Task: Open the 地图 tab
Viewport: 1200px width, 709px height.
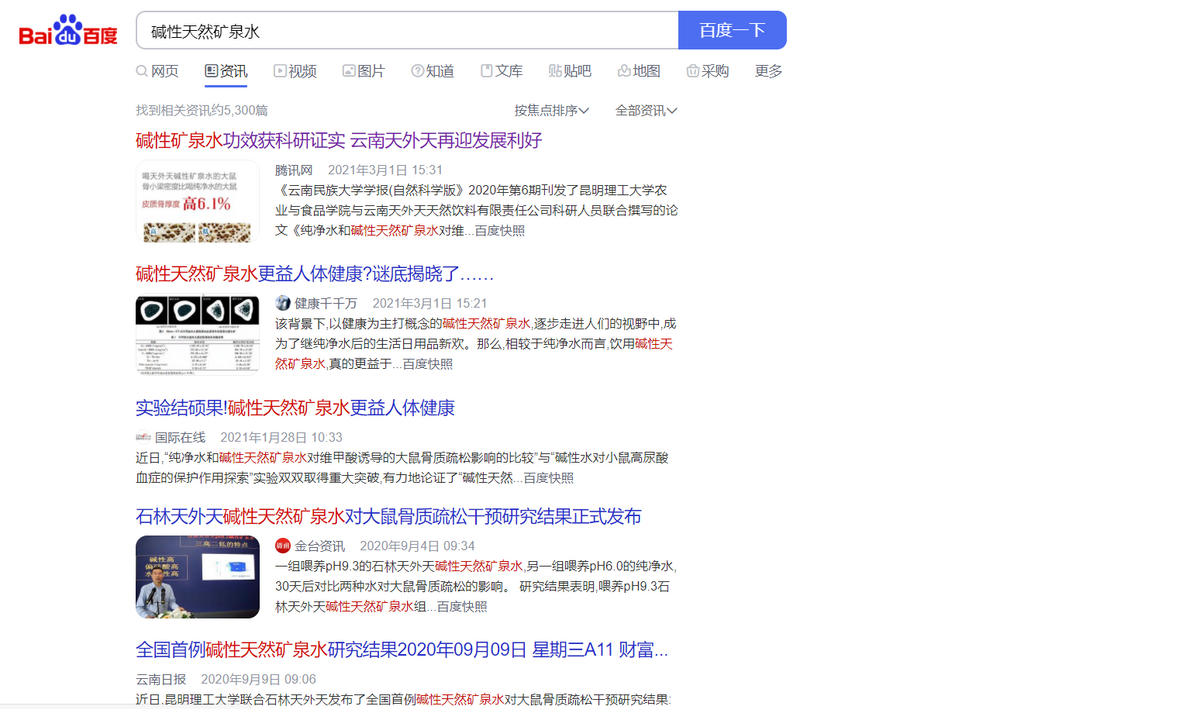Action: [639, 71]
